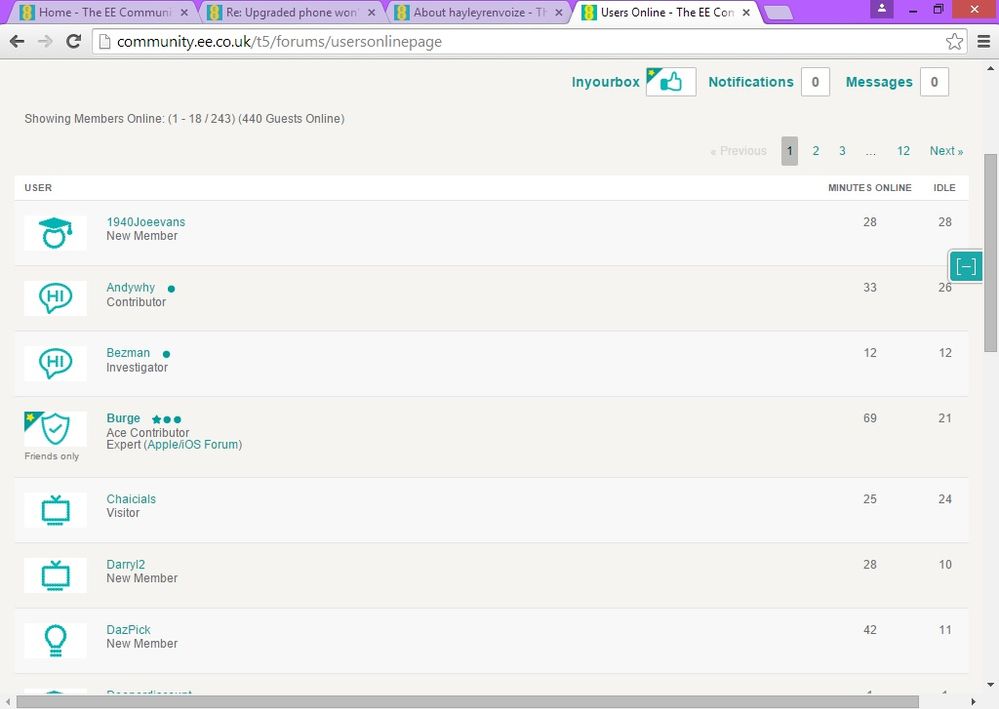This screenshot has width=999, height=709.
Task: Click the graduation cap avatar for 1940Joeevans
Action: click(x=55, y=233)
